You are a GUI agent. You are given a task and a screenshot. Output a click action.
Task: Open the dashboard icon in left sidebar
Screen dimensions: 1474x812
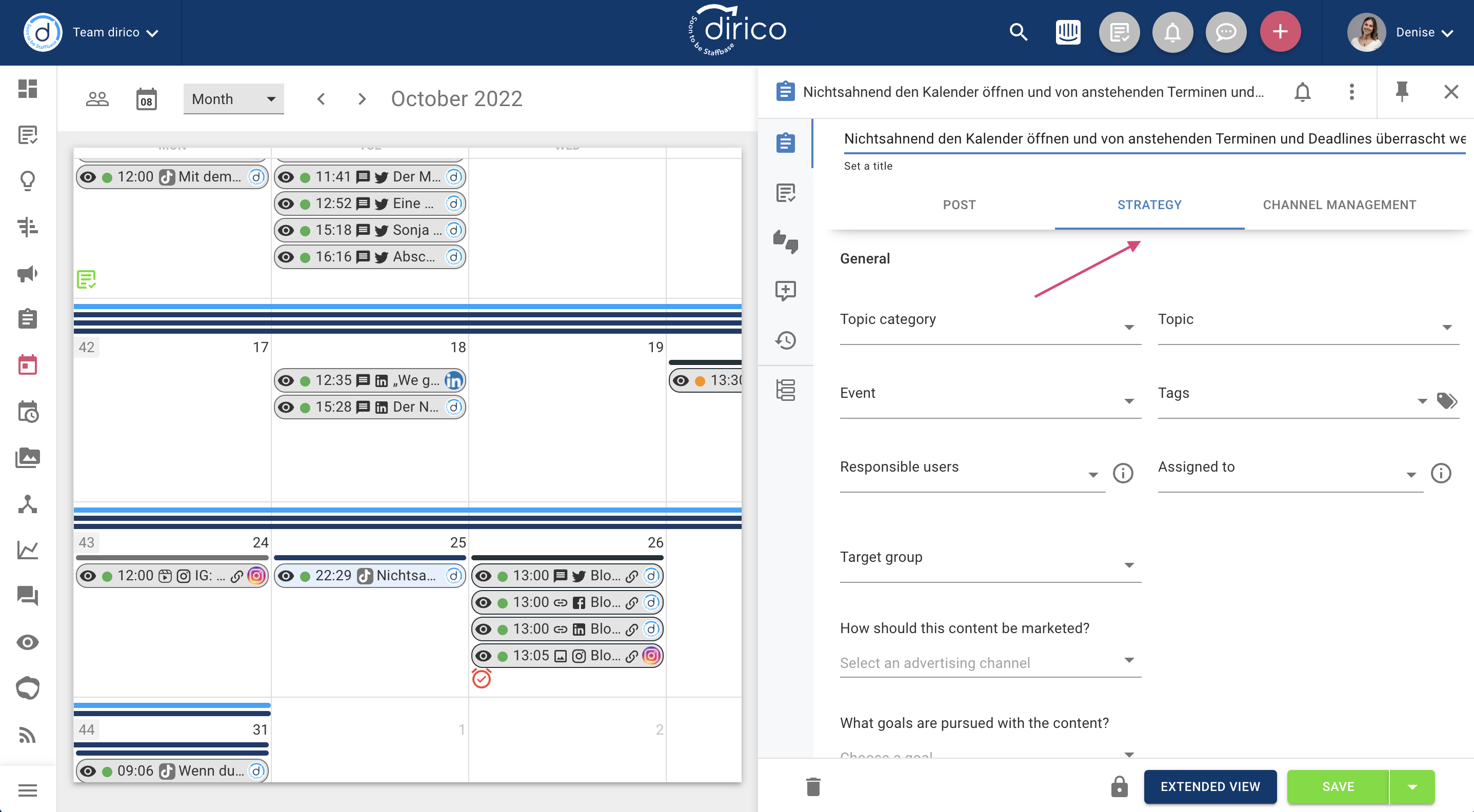pyautogui.click(x=28, y=89)
